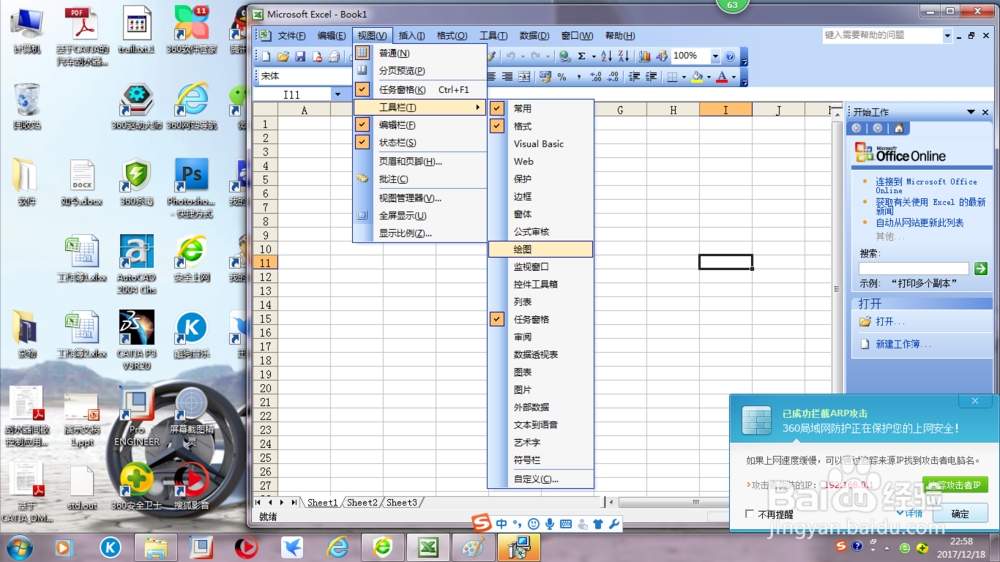
Task: Open the Recycle Bin desktop icon
Action: click(x=27, y=107)
